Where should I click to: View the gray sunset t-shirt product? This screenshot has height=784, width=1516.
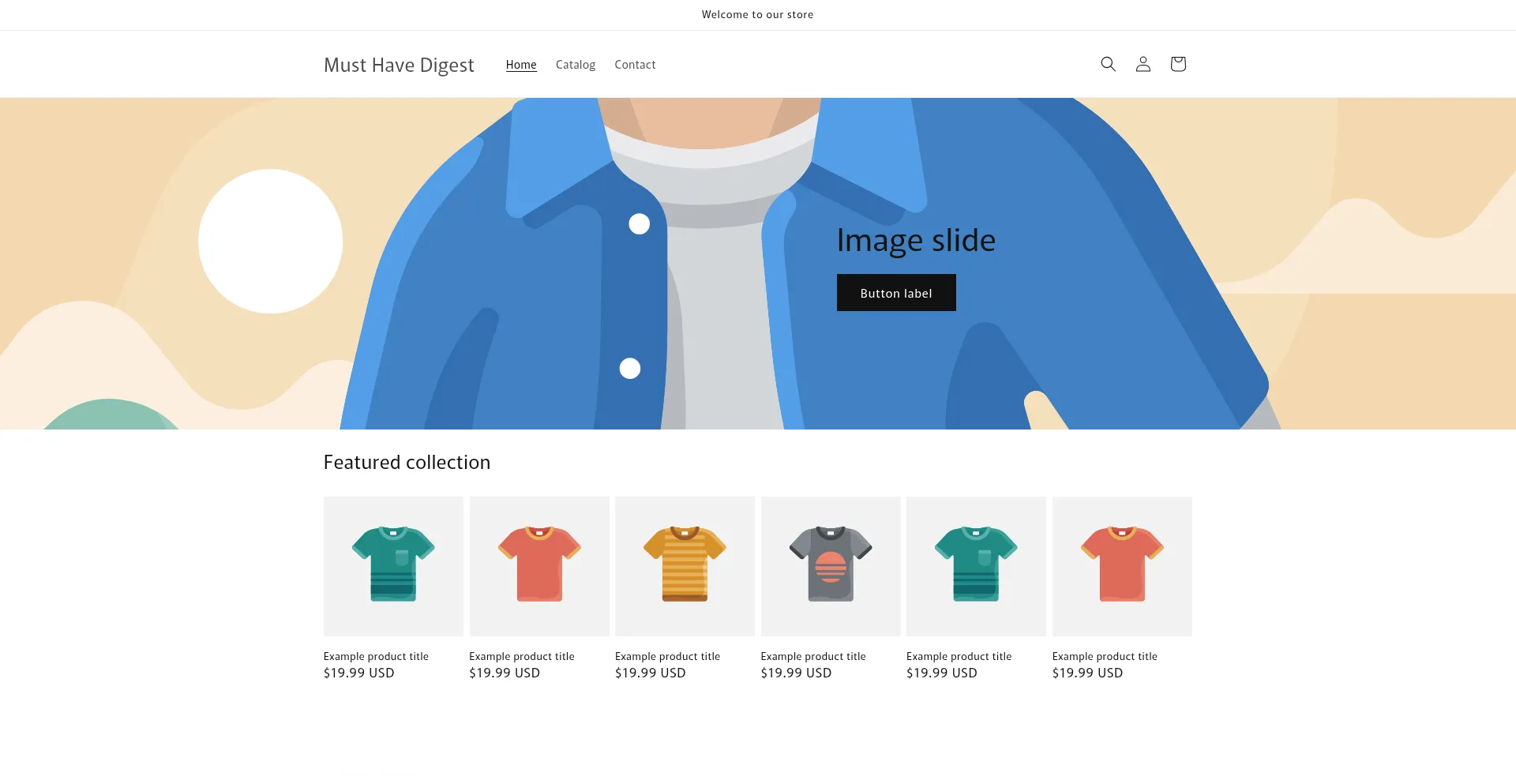(831, 565)
